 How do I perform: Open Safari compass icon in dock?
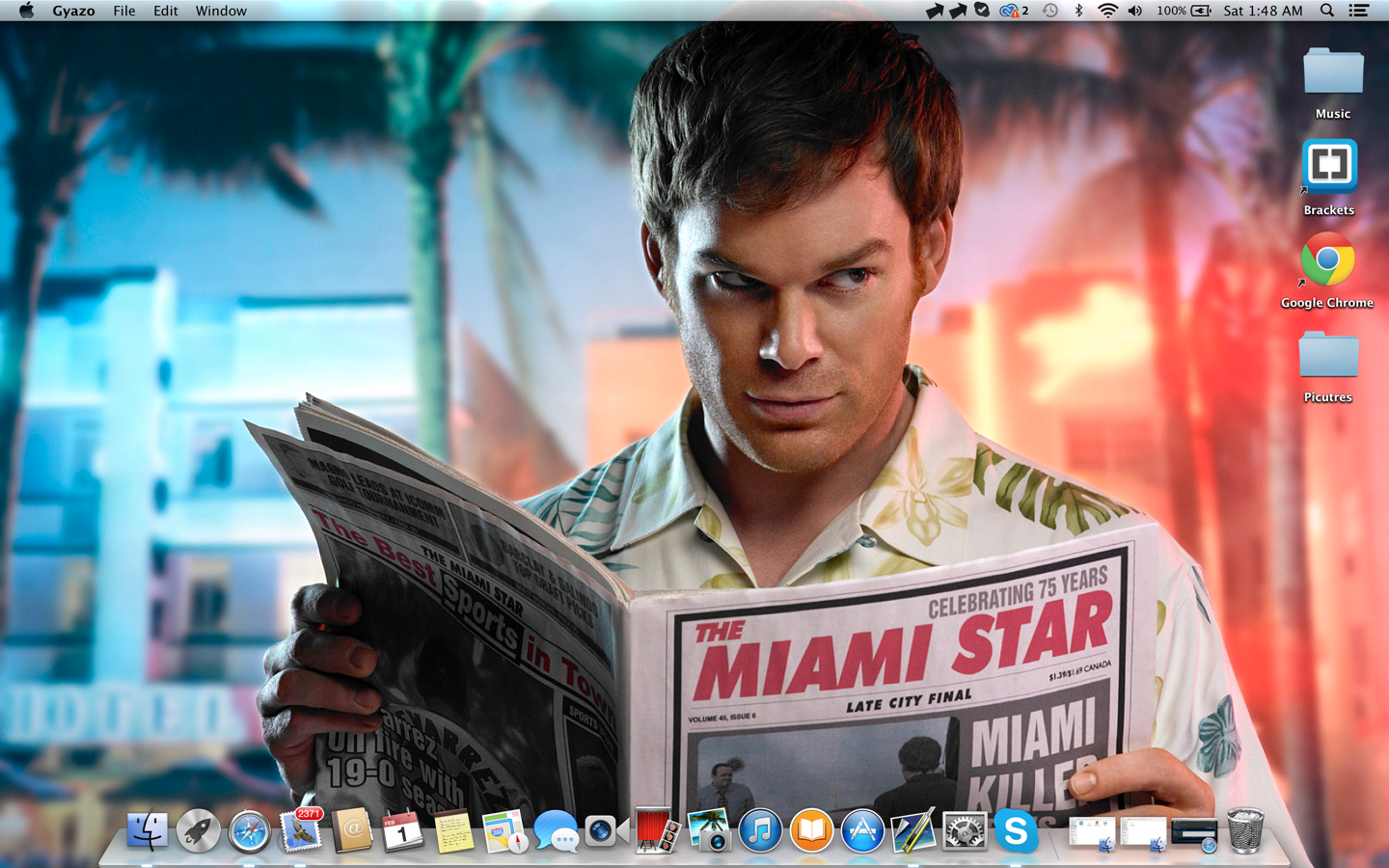coord(249,832)
